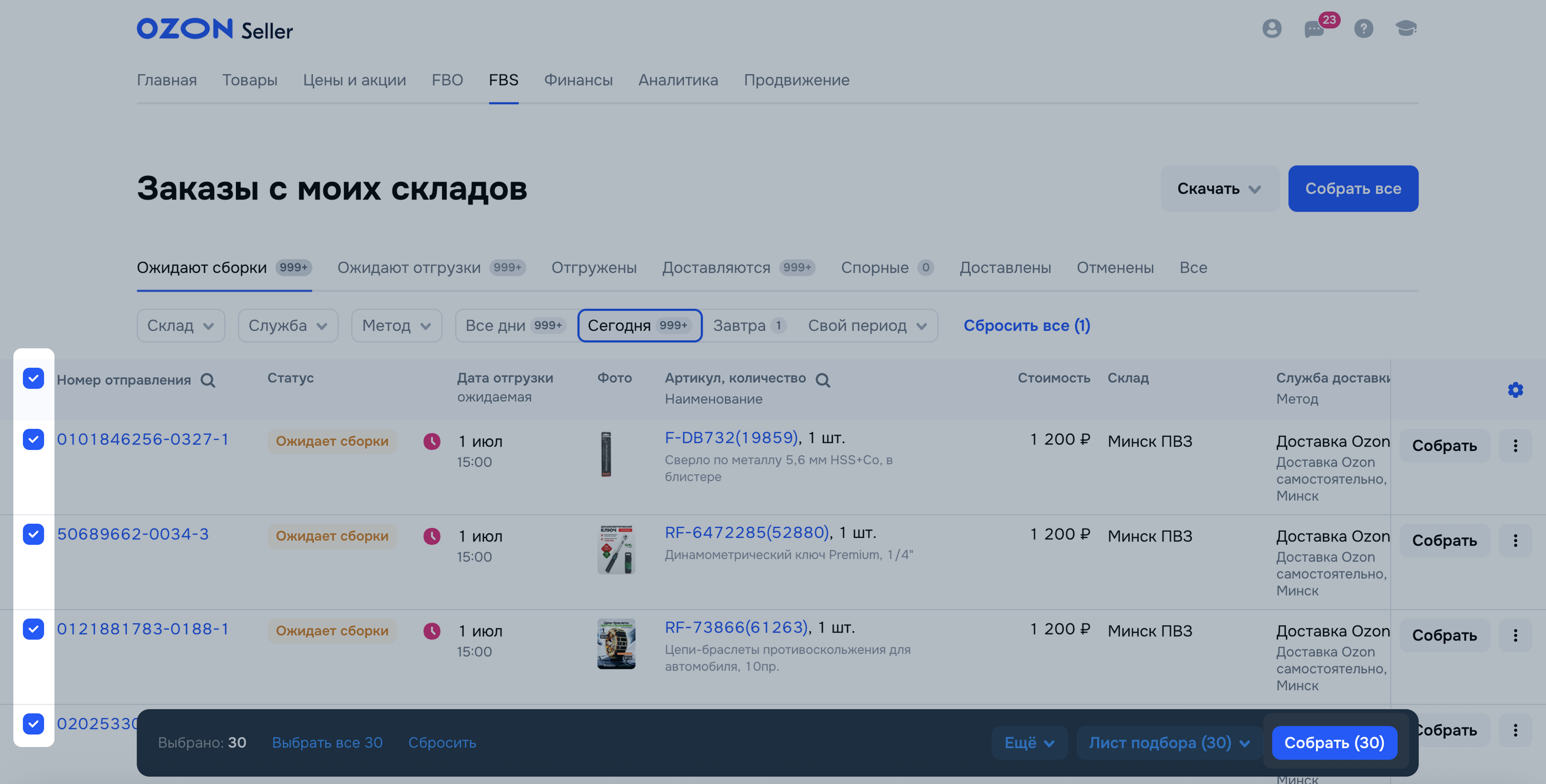Expand the Свой период dropdown

pos(867,326)
